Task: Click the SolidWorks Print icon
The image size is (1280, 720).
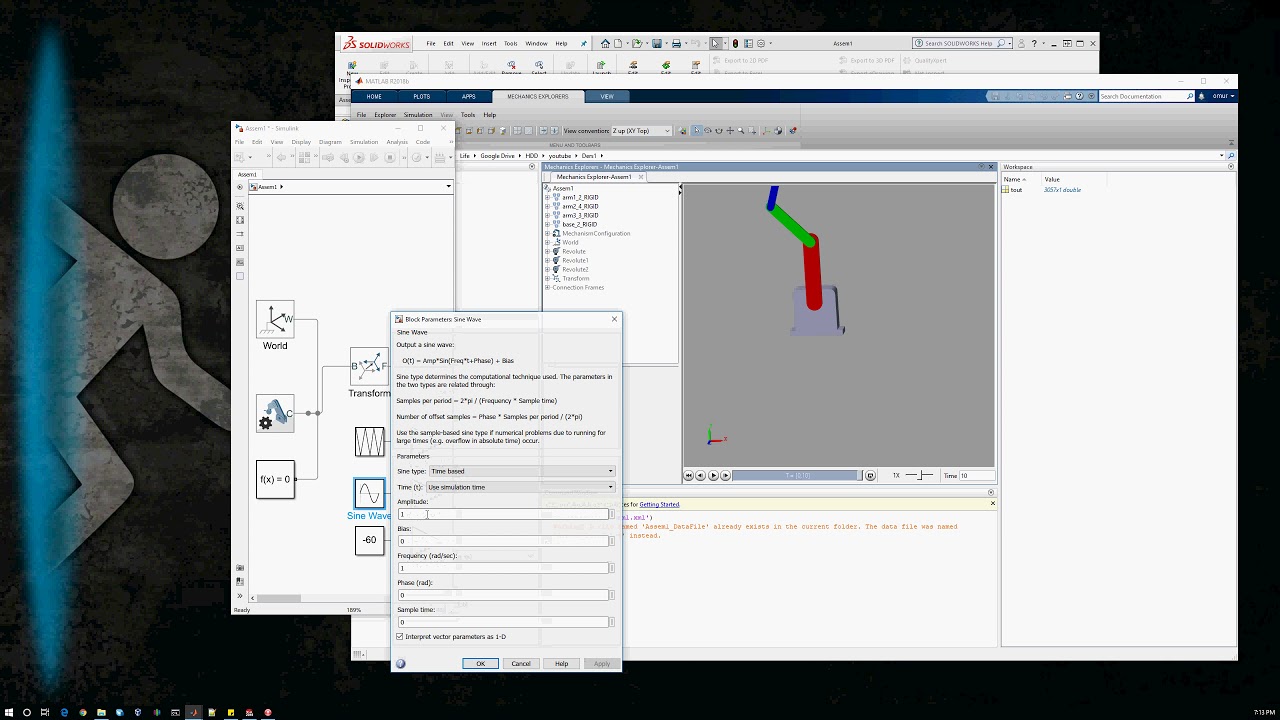Action: click(x=676, y=44)
